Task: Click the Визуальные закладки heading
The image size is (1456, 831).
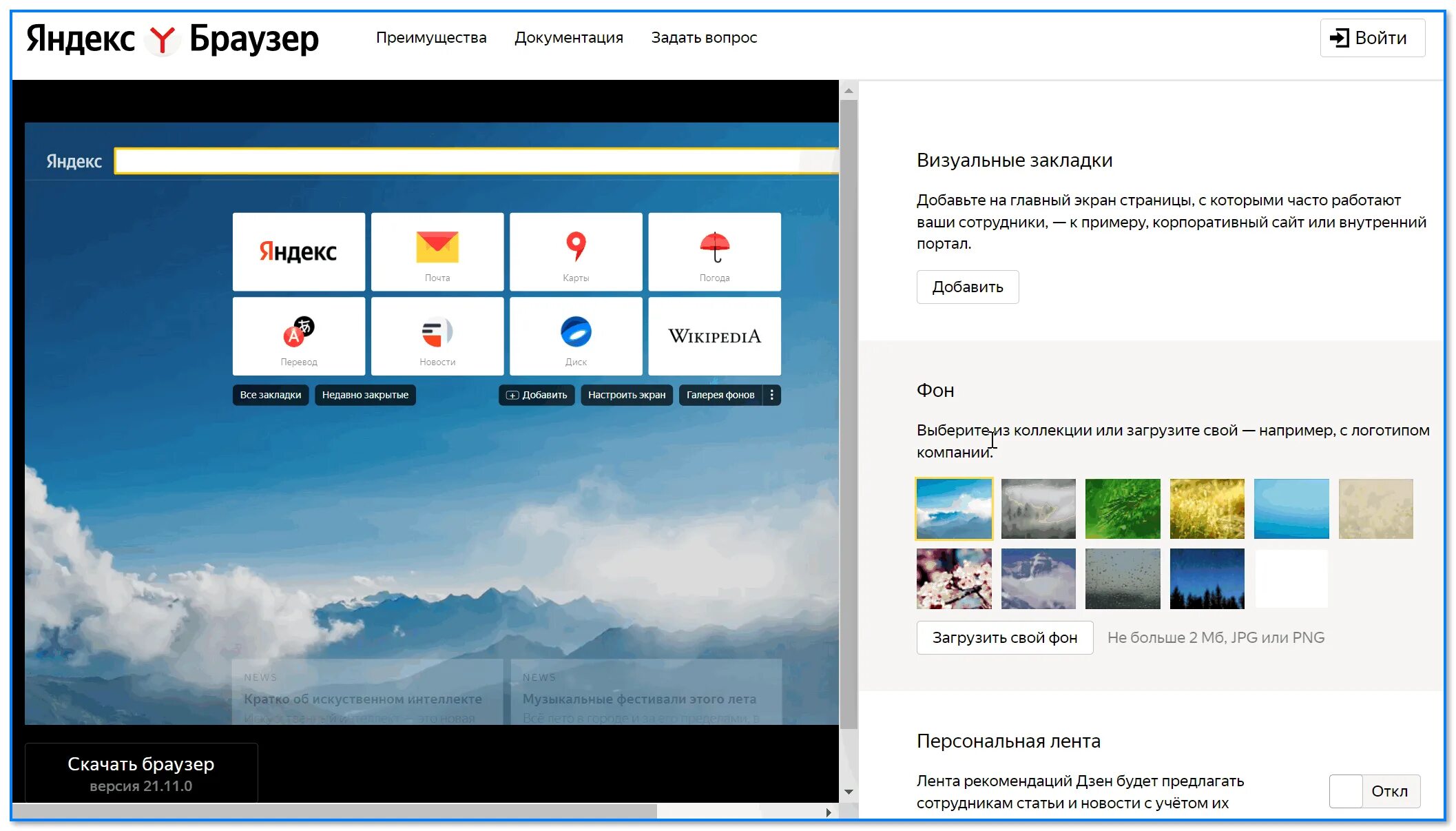Action: point(1015,161)
